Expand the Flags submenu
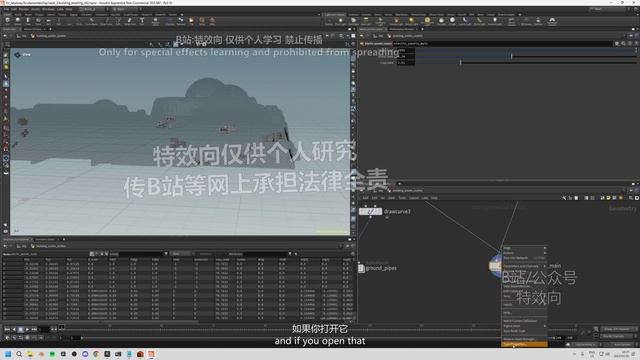This screenshot has width=640, height=360. point(524,248)
